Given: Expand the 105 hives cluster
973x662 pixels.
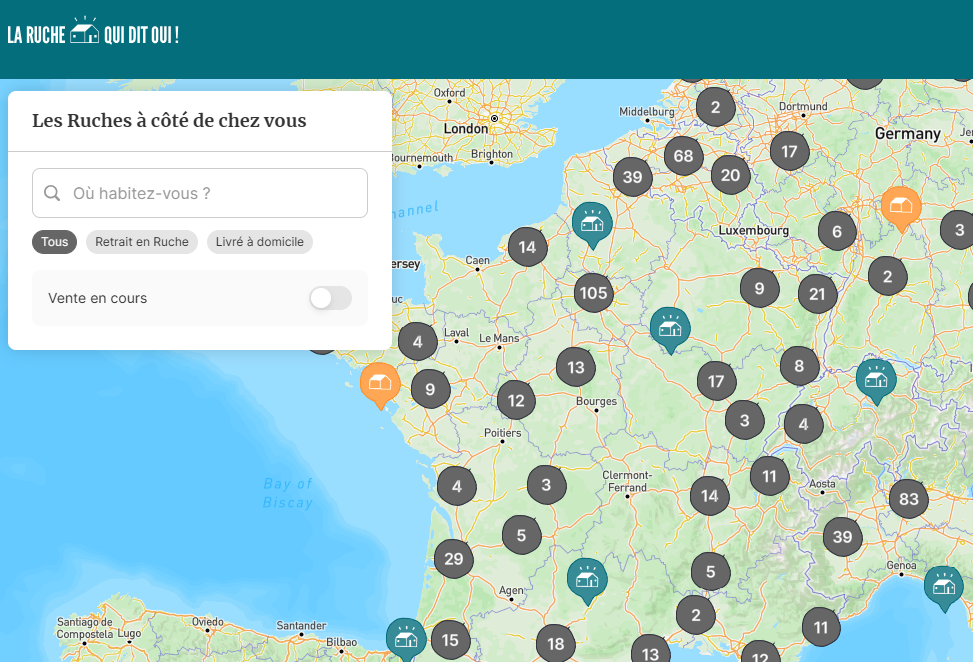Looking at the screenshot, I should pos(593,293).
